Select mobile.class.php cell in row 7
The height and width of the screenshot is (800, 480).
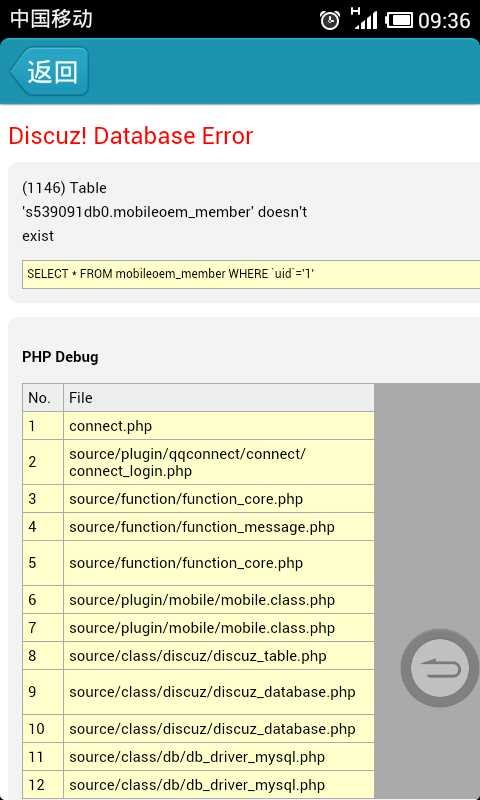pos(219,628)
